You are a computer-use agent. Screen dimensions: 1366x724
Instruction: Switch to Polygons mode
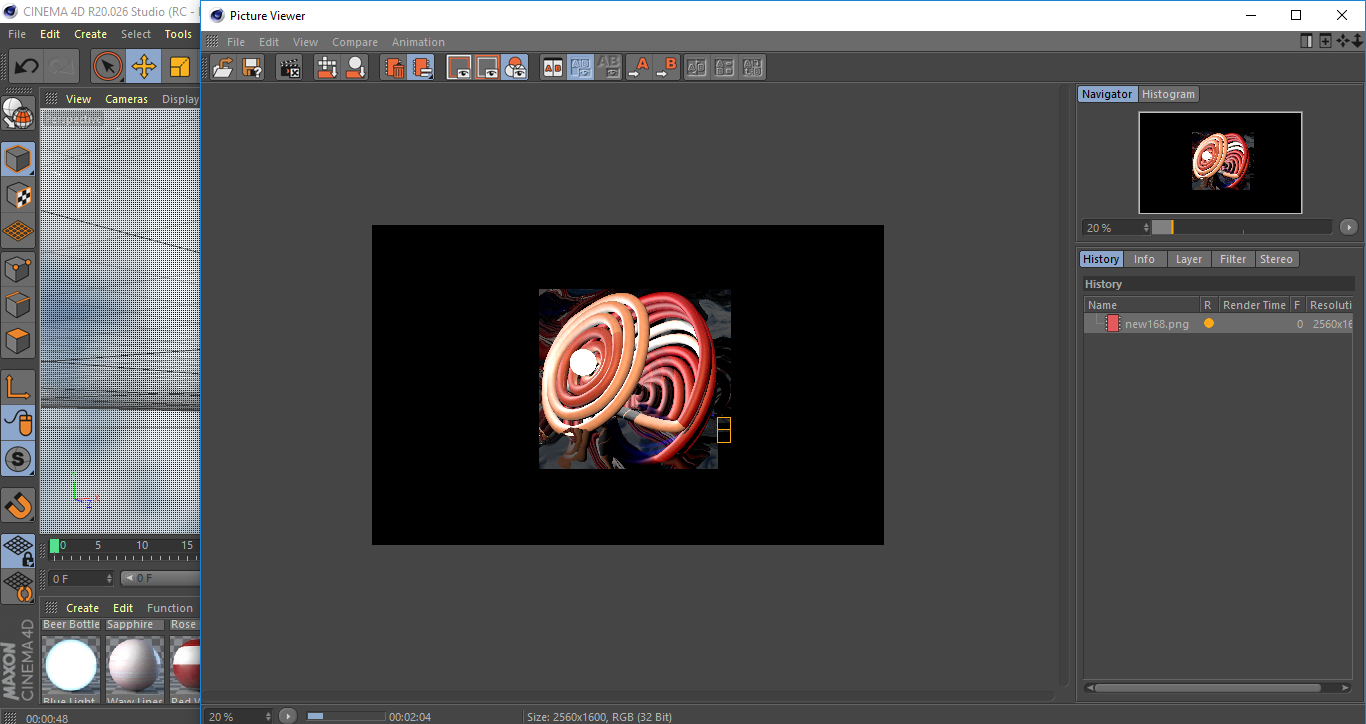click(x=18, y=341)
